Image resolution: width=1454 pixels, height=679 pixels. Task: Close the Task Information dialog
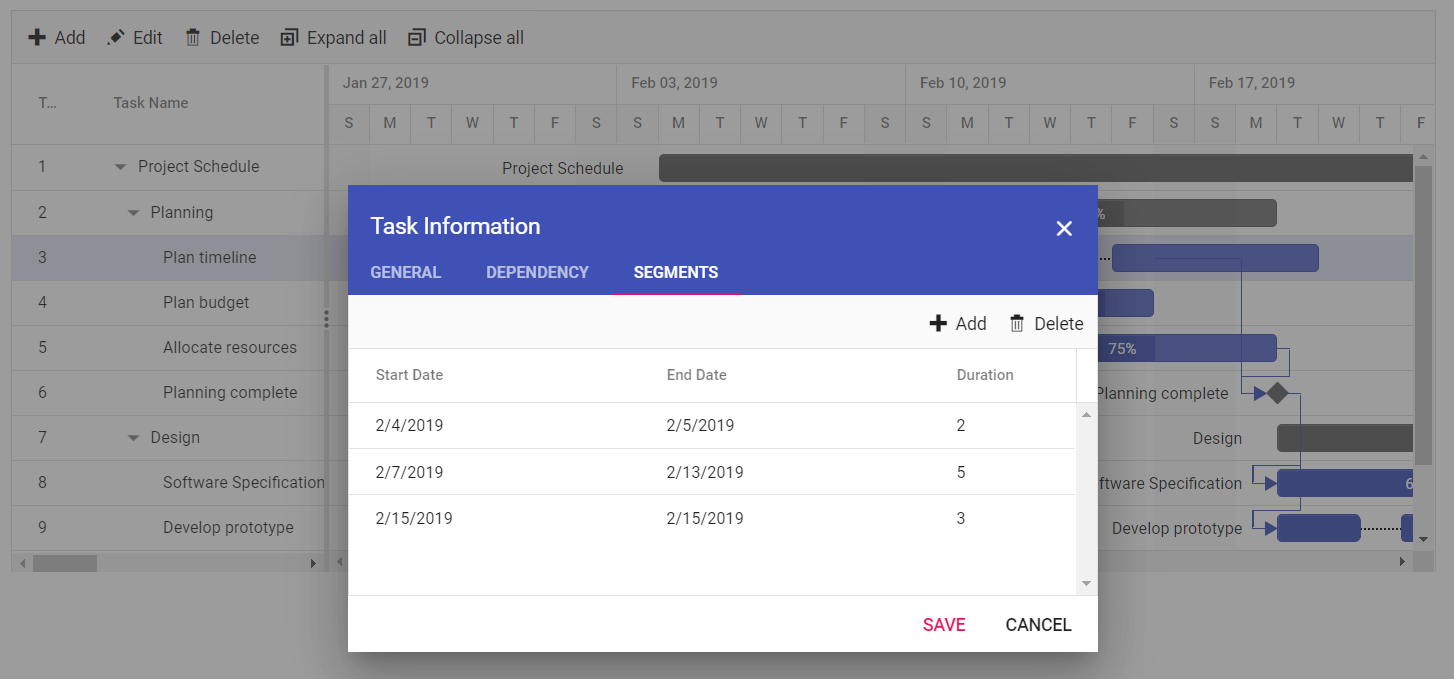click(1064, 228)
